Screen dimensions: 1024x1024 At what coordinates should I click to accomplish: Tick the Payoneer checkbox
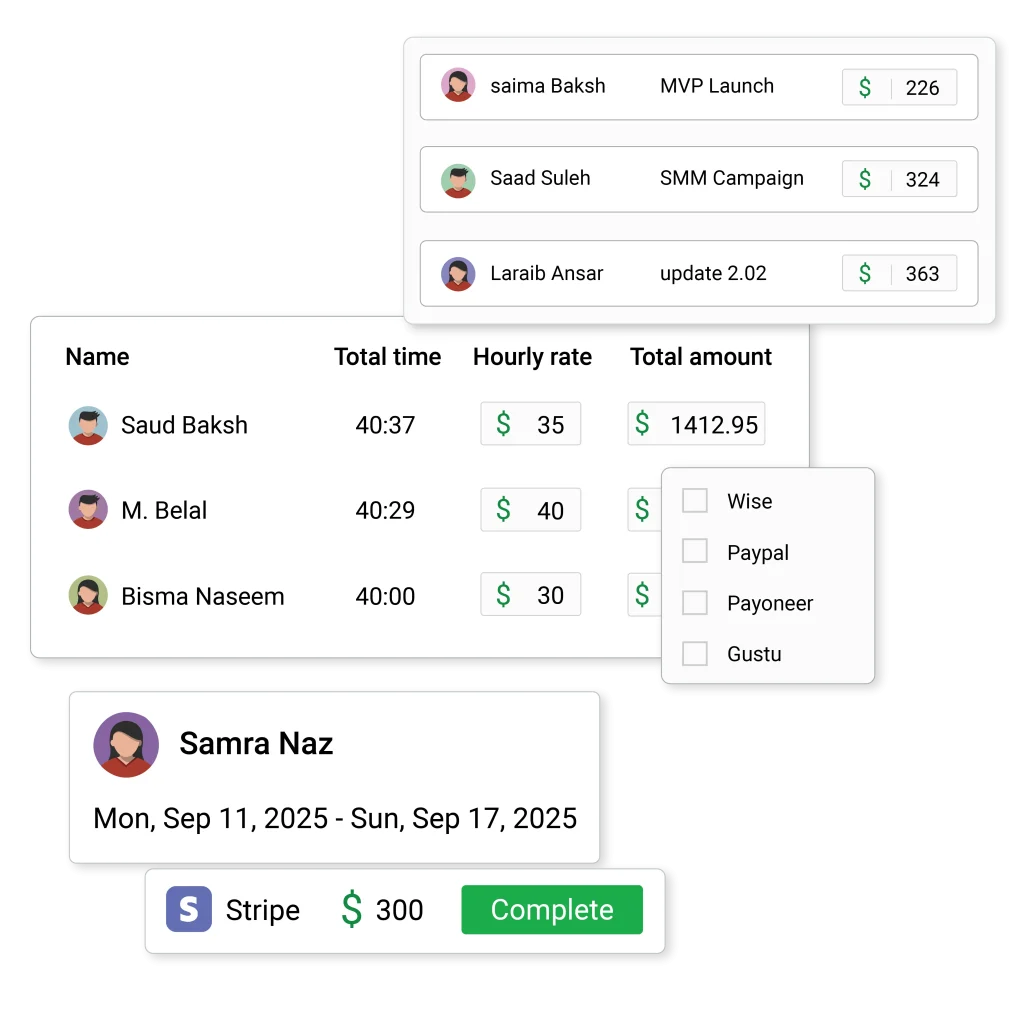(x=695, y=602)
